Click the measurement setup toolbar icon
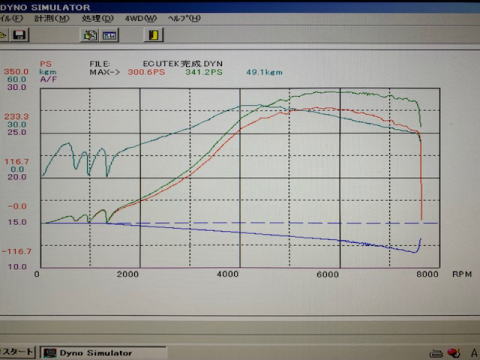 (x=90, y=35)
